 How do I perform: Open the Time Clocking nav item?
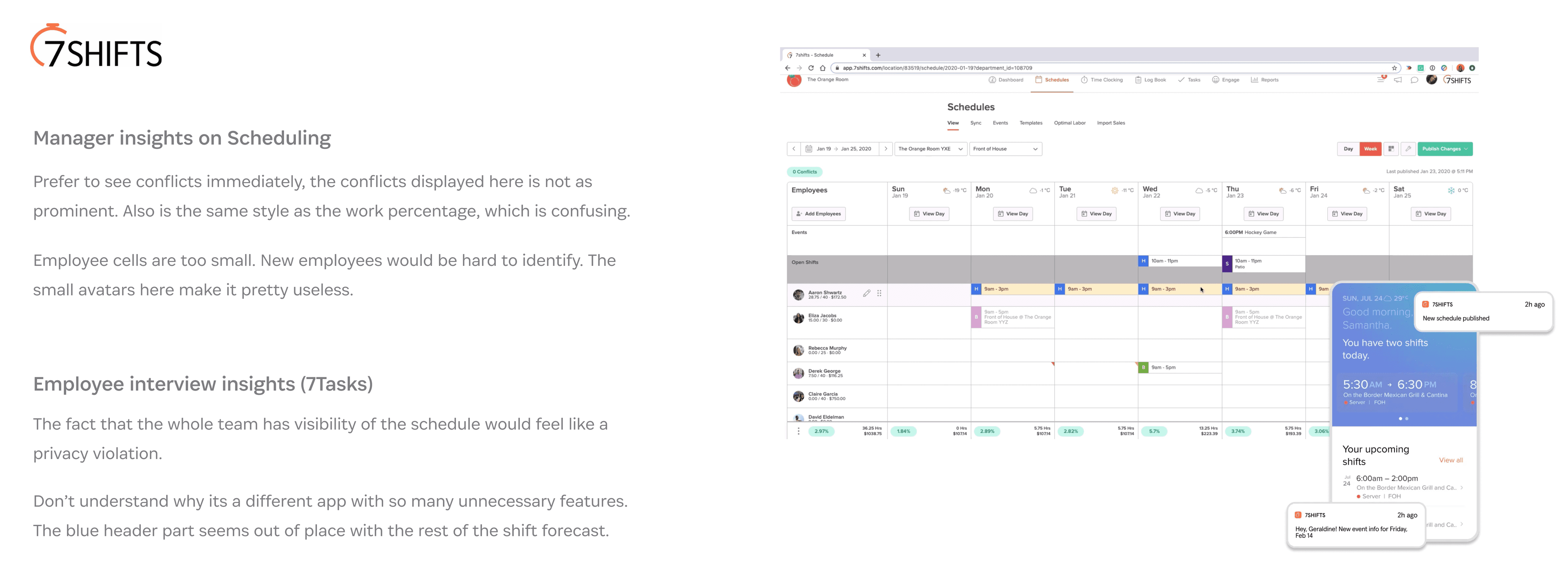coord(1102,80)
